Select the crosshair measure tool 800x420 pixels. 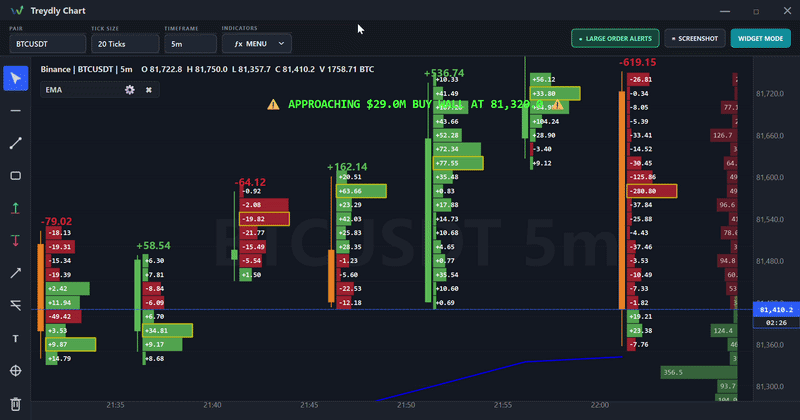click(x=16, y=371)
